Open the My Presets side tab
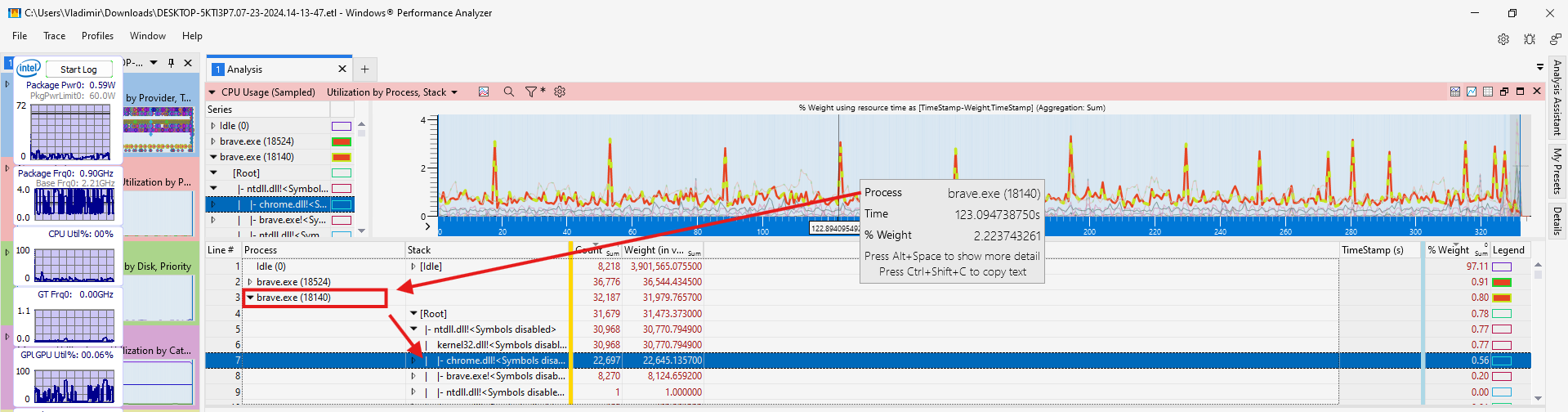The image size is (1568, 412). [x=1557, y=171]
